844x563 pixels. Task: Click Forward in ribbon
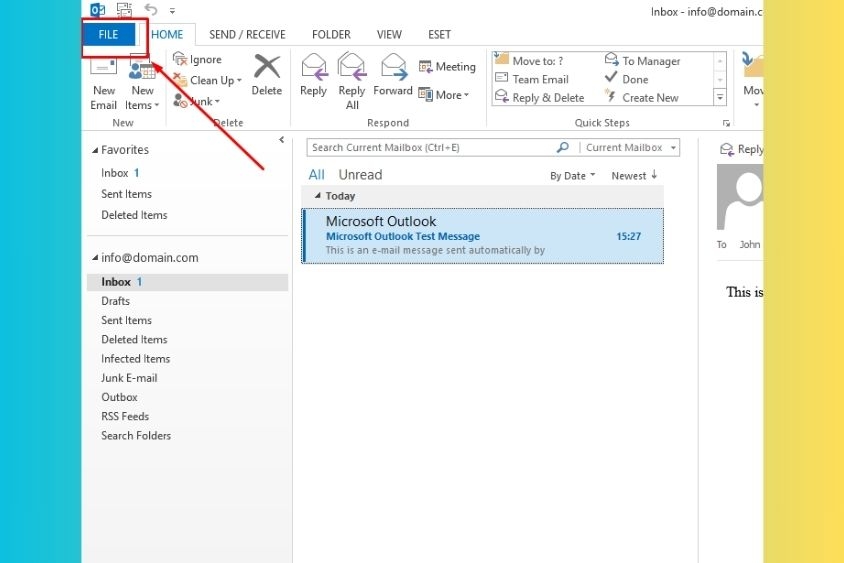pyautogui.click(x=393, y=75)
